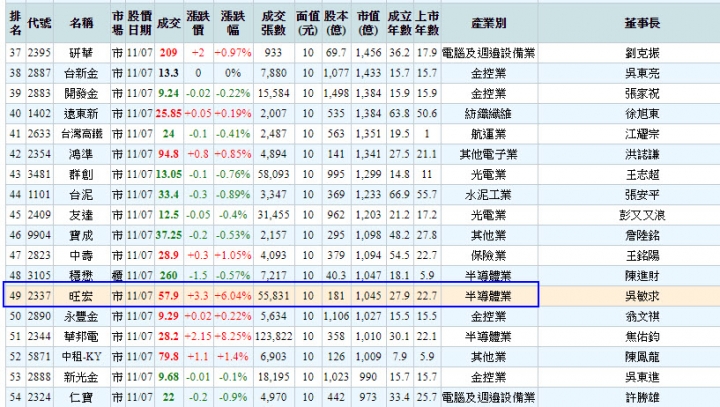Select 79.8 price in 中租-KY row

click(169, 356)
